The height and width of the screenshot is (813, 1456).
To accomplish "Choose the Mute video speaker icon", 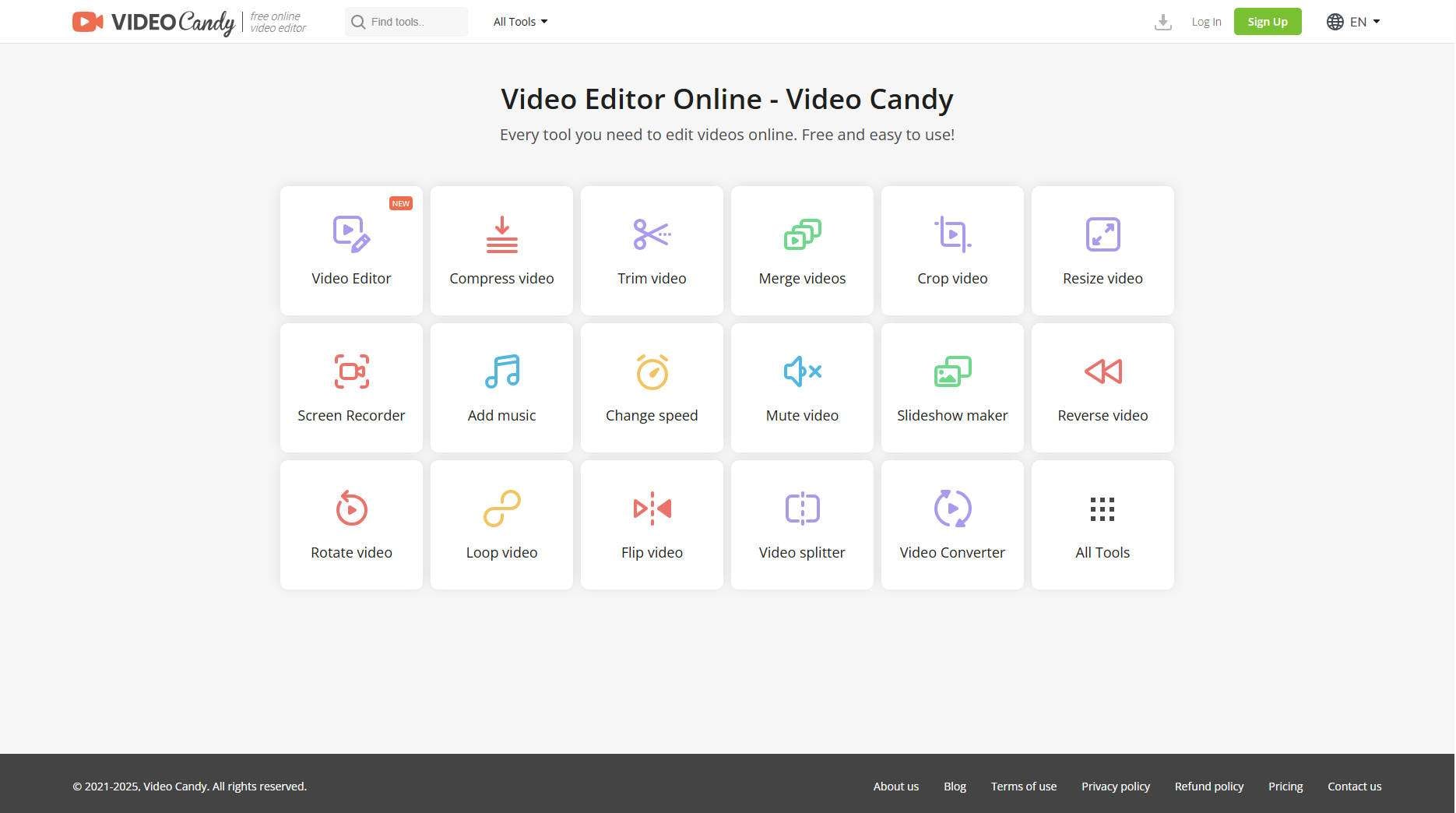I will 802,371.
